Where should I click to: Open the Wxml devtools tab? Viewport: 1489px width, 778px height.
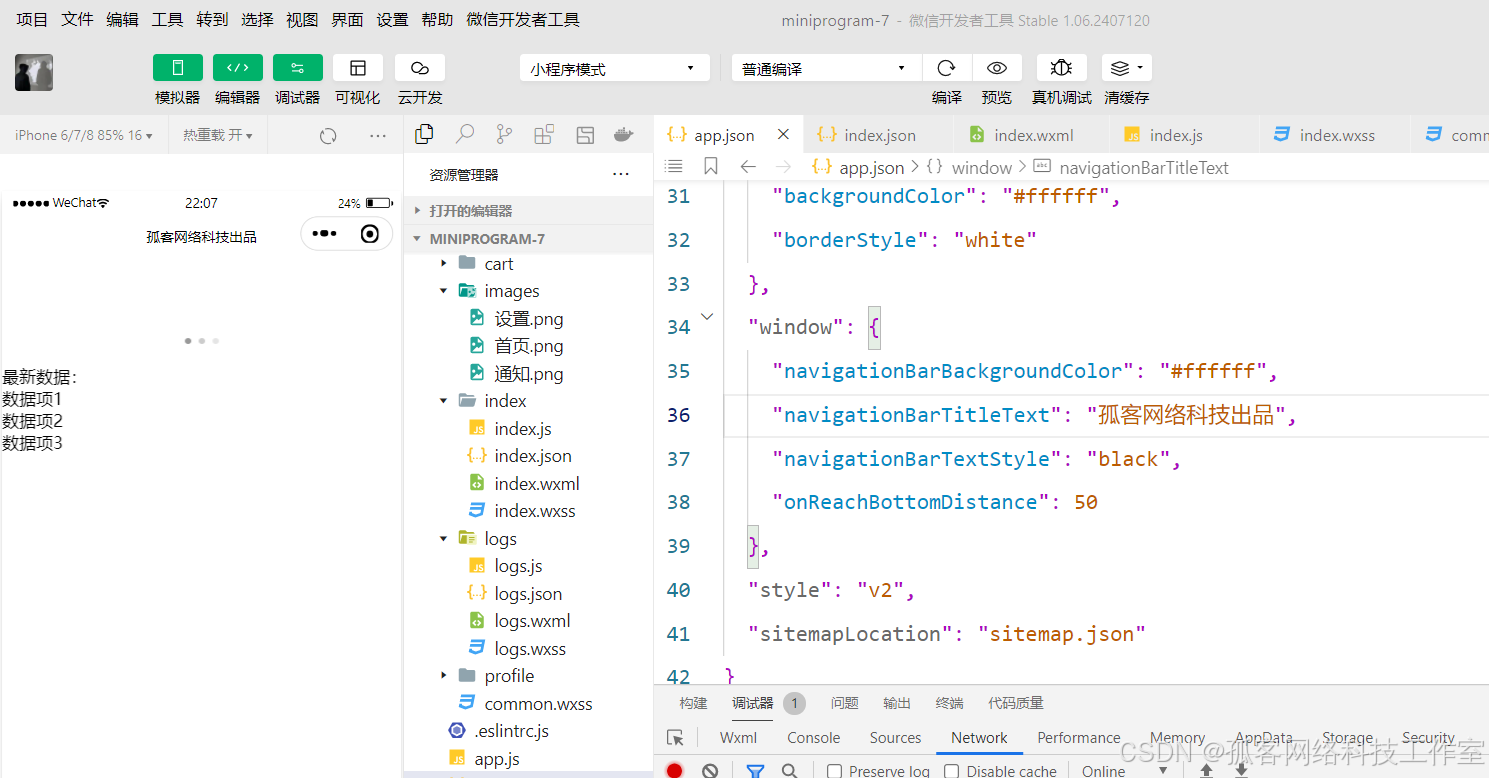coord(738,738)
